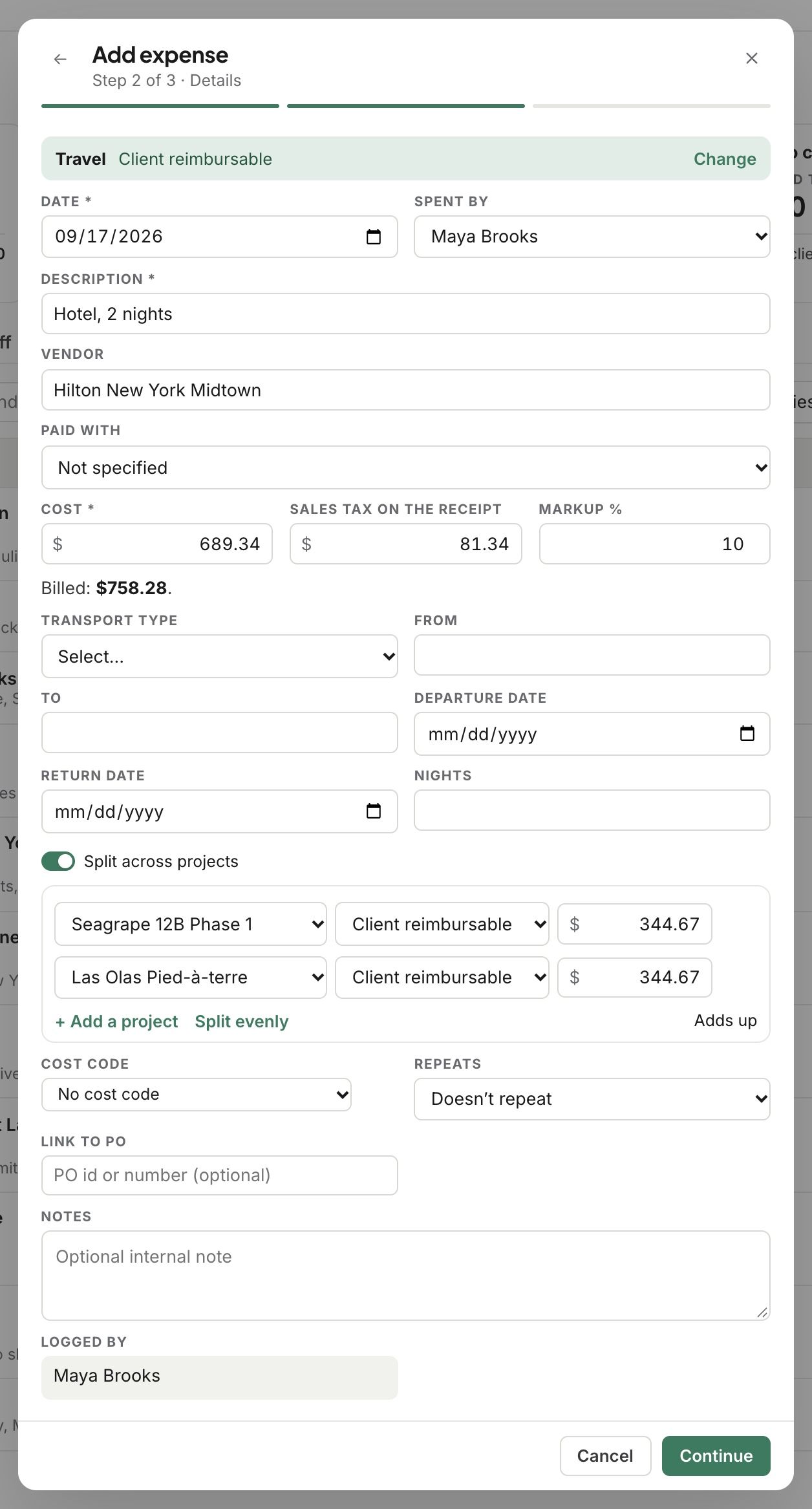This screenshot has width=812, height=1509.
Task: Click the Vendor input field
Action: pos(405,390)
